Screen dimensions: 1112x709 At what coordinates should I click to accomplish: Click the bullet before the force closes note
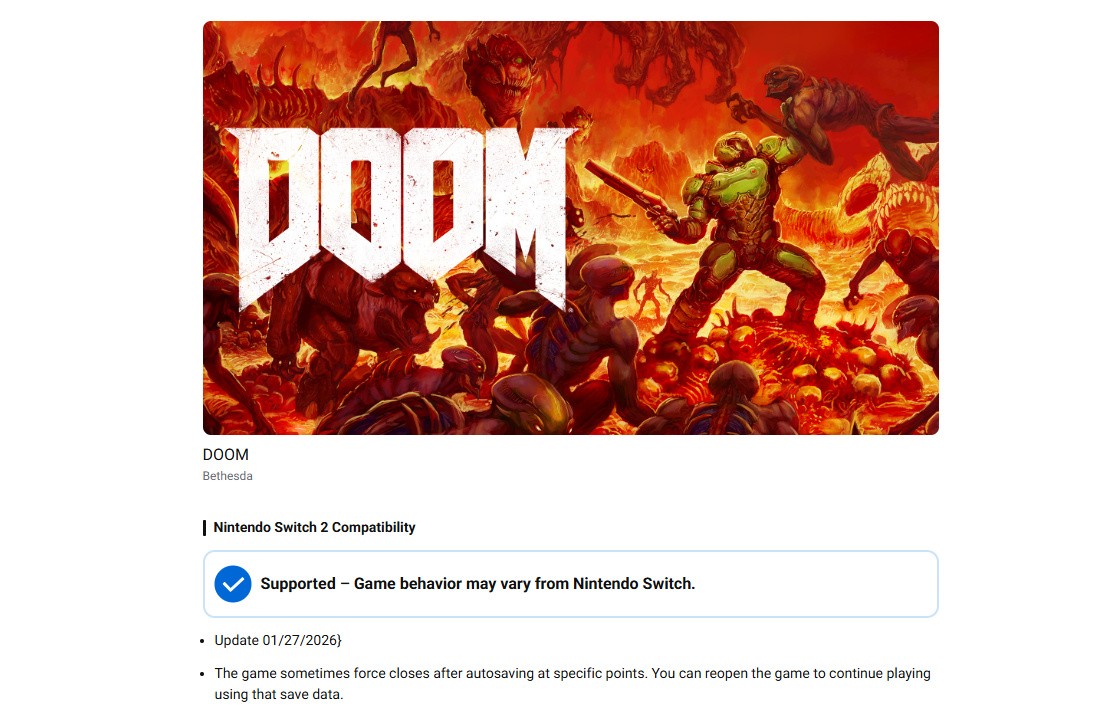point(204,674)
